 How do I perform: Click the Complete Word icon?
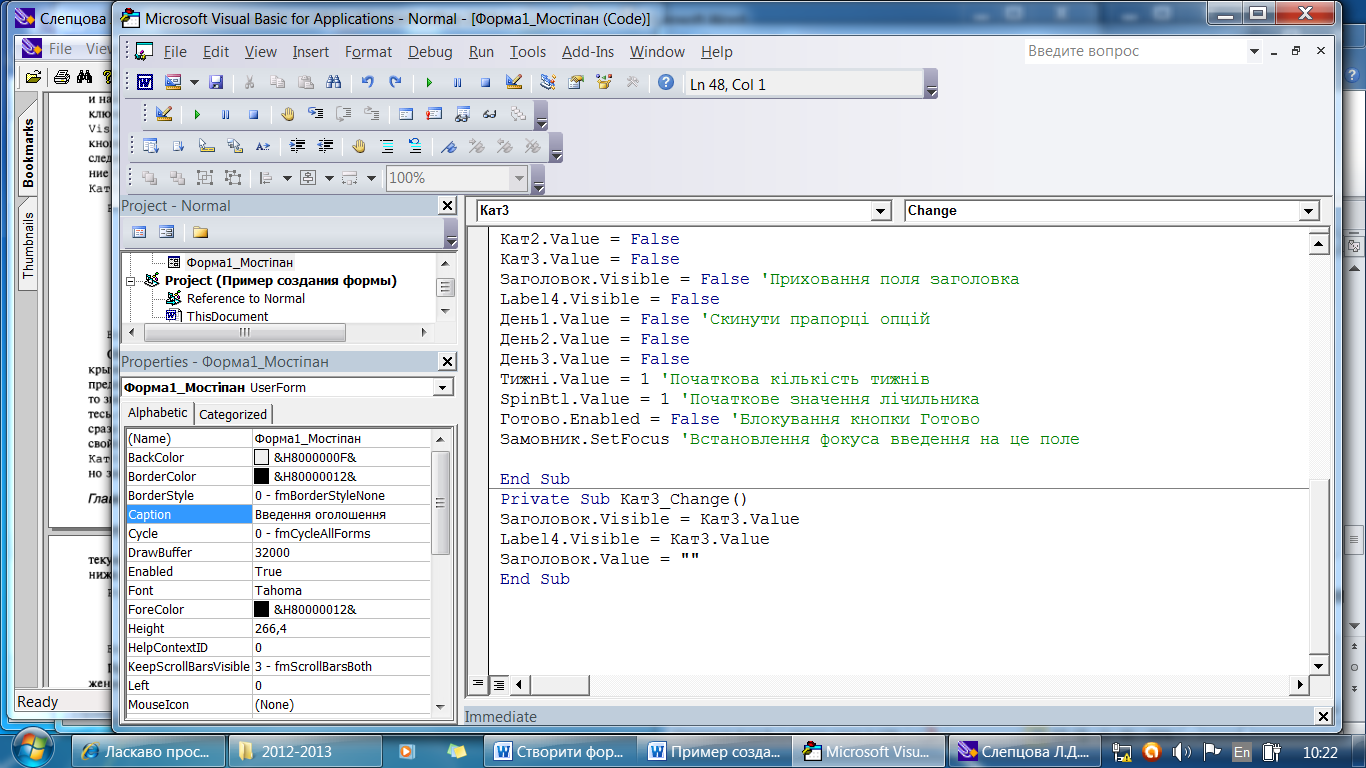coord(263,146)
